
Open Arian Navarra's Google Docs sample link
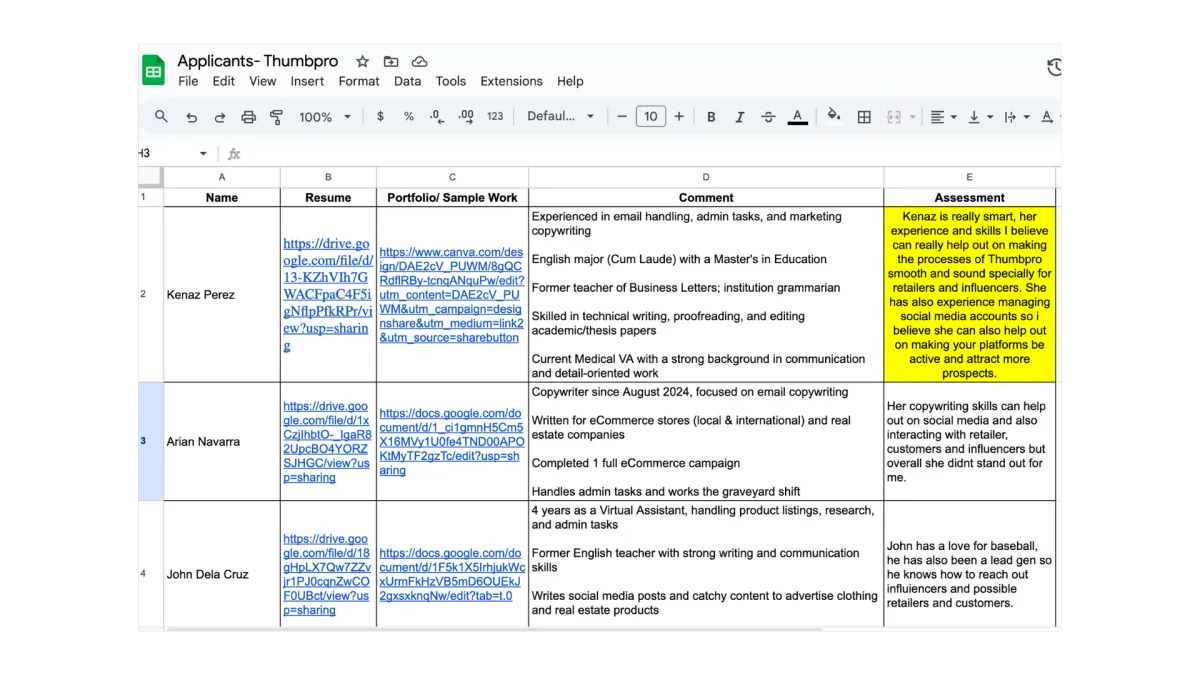[x=452, y=442]
